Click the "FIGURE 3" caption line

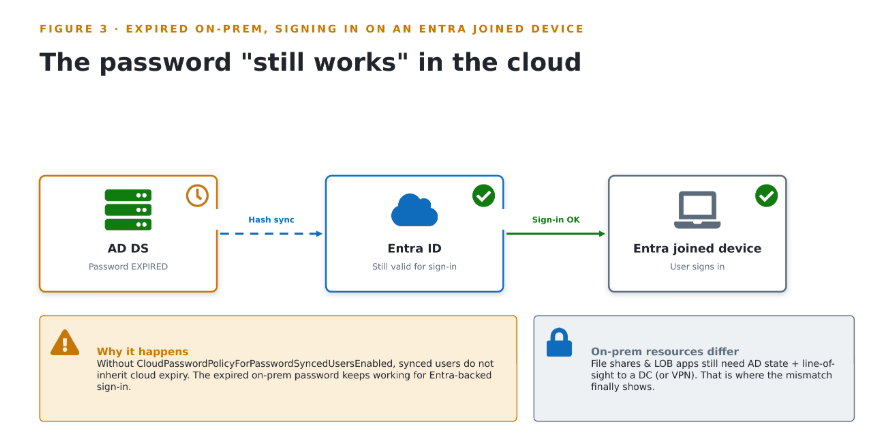click(312, 29)
